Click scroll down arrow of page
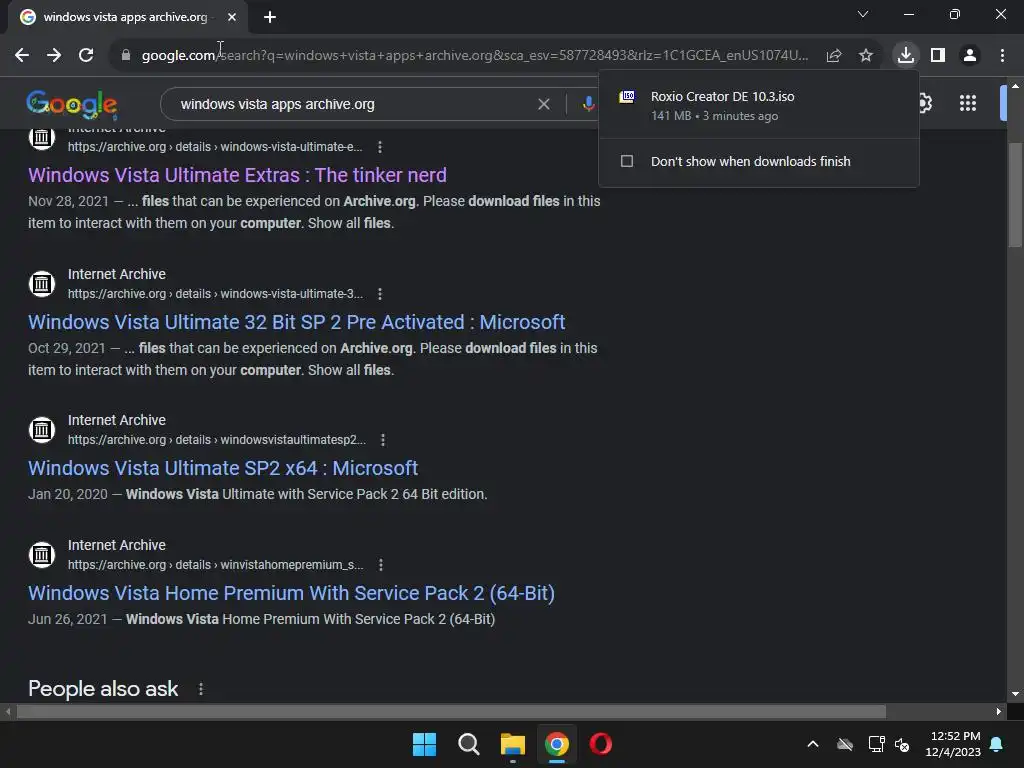The image size is (1024, 768). (x=1016, y=694)
